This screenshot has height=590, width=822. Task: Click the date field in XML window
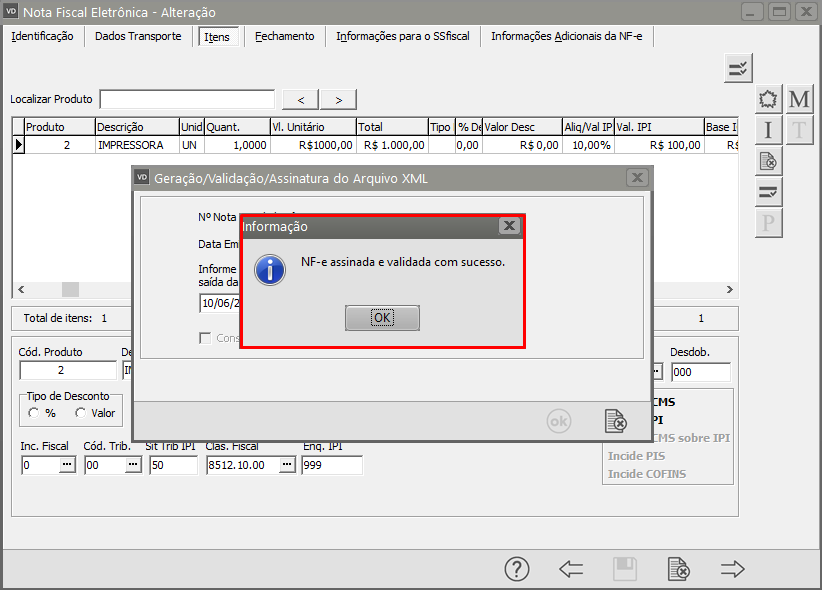coord(220,303)
